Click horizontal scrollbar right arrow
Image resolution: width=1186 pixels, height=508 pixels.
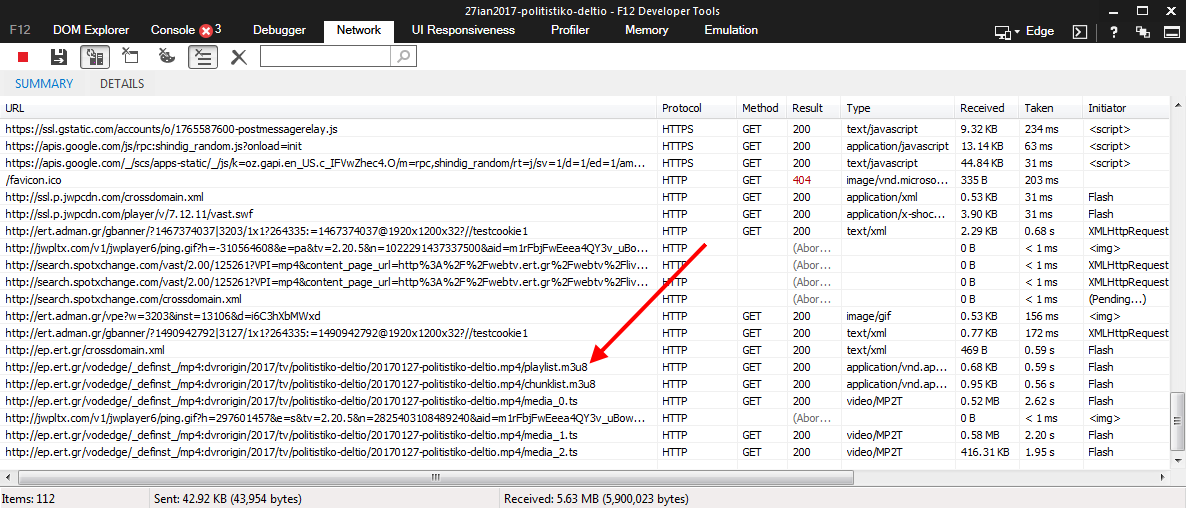coord(1163,477)
